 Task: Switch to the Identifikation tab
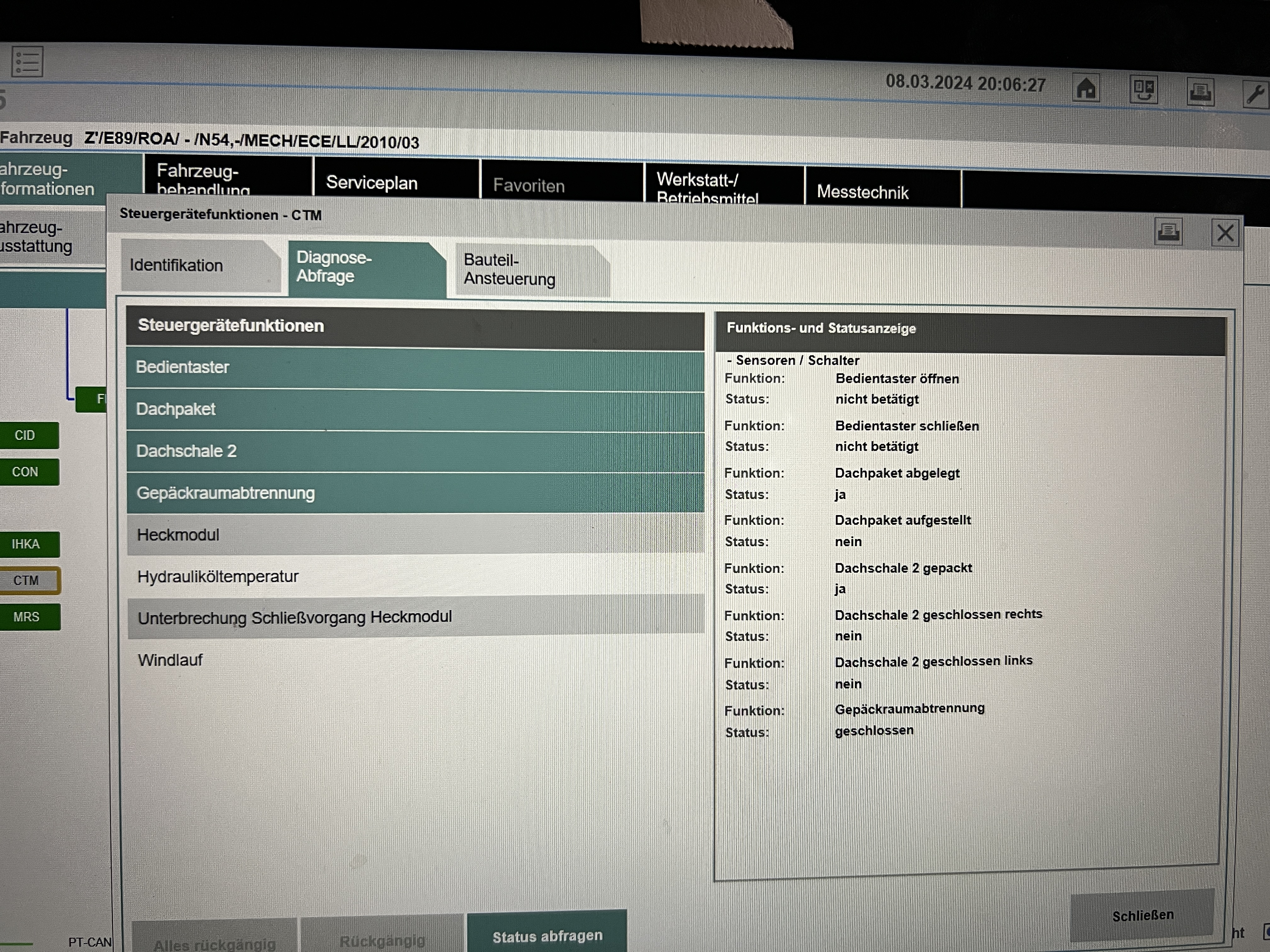click(x=201, y=266)
